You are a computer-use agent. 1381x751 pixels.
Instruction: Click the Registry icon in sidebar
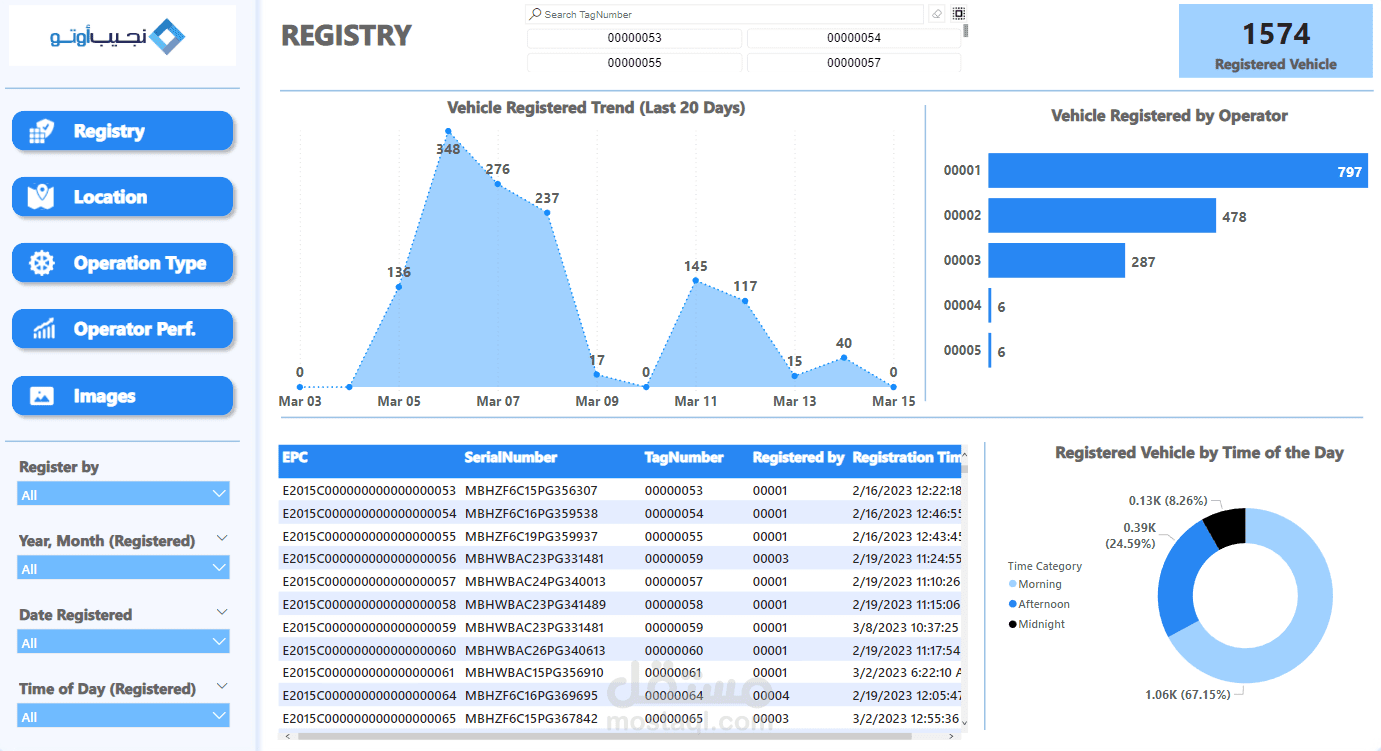point(41,131)
